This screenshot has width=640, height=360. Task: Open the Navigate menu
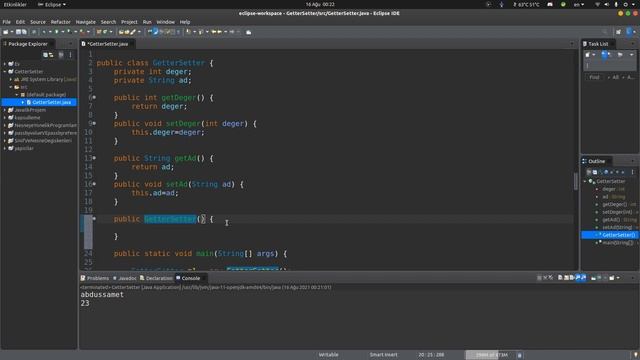coord(86,22)
